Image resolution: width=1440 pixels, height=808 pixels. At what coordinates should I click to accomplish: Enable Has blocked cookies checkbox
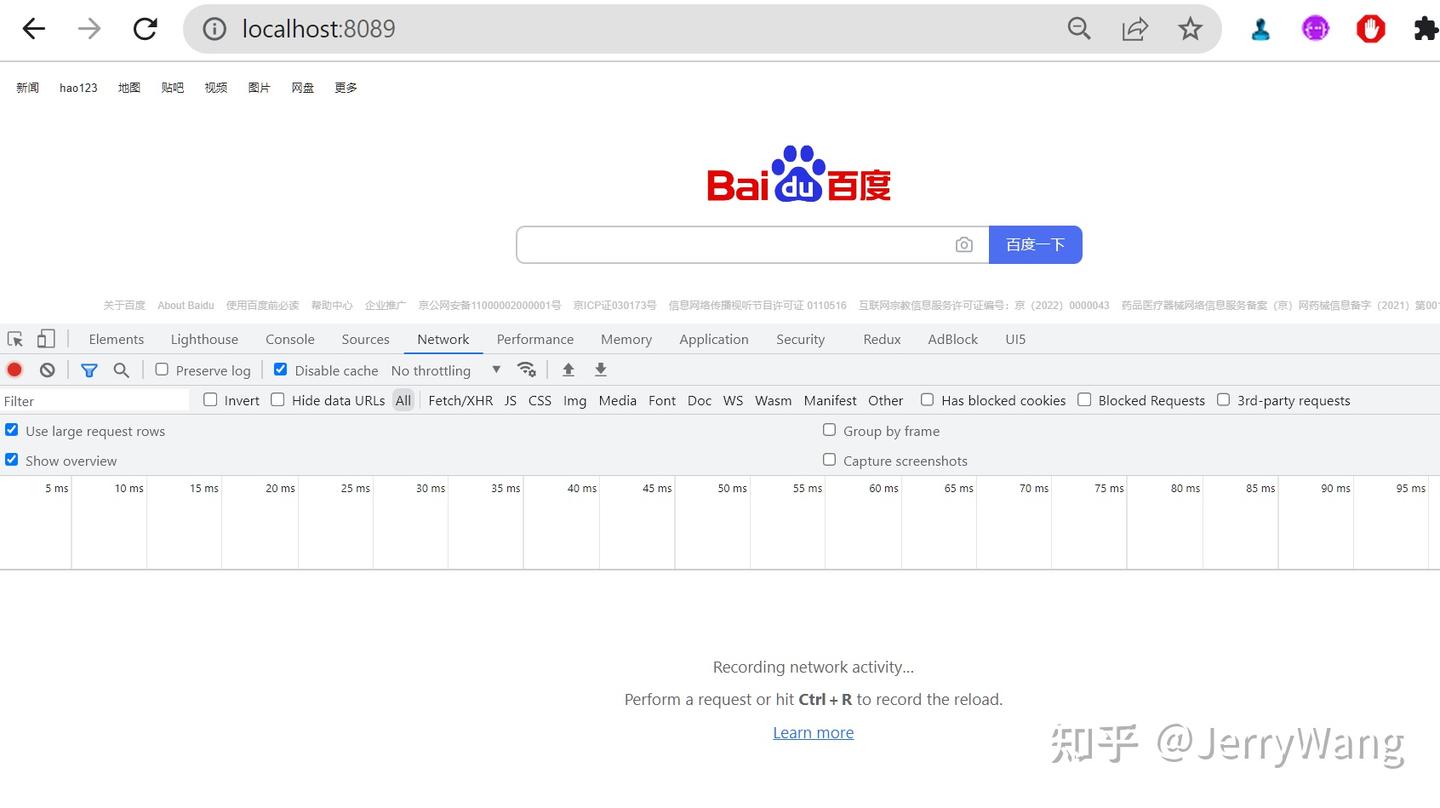[x=927, y=399]
